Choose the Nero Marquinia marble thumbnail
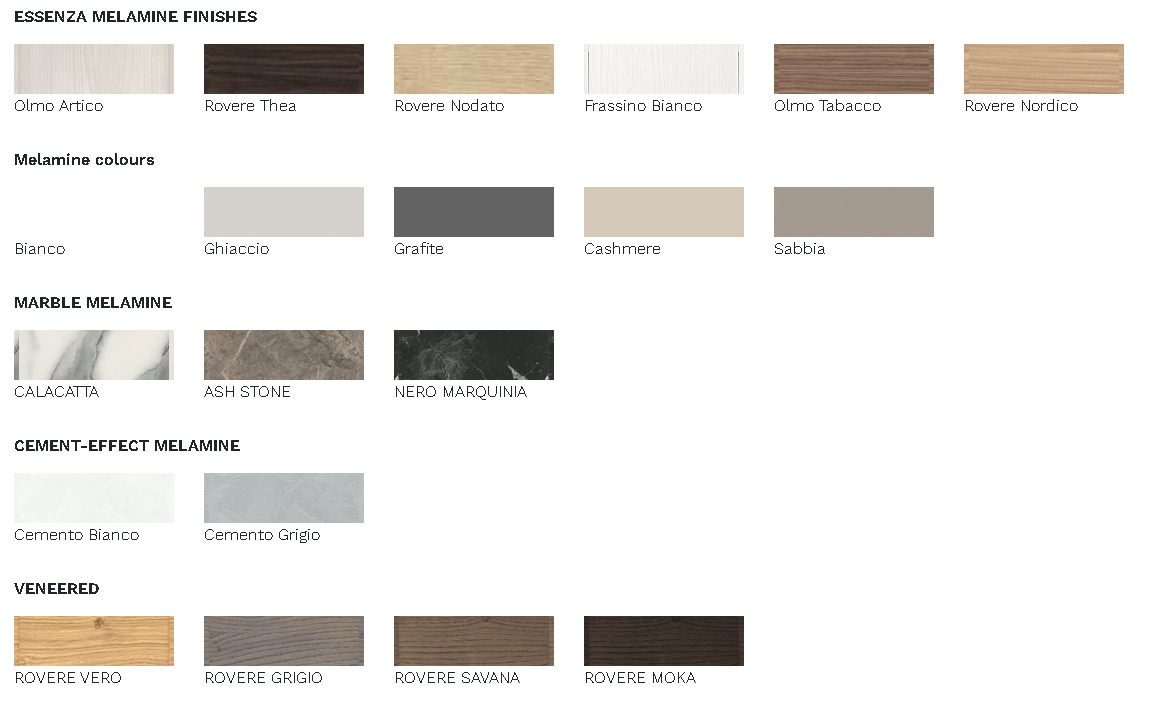Screen dimensions: 1160x706 click(474, 355)
